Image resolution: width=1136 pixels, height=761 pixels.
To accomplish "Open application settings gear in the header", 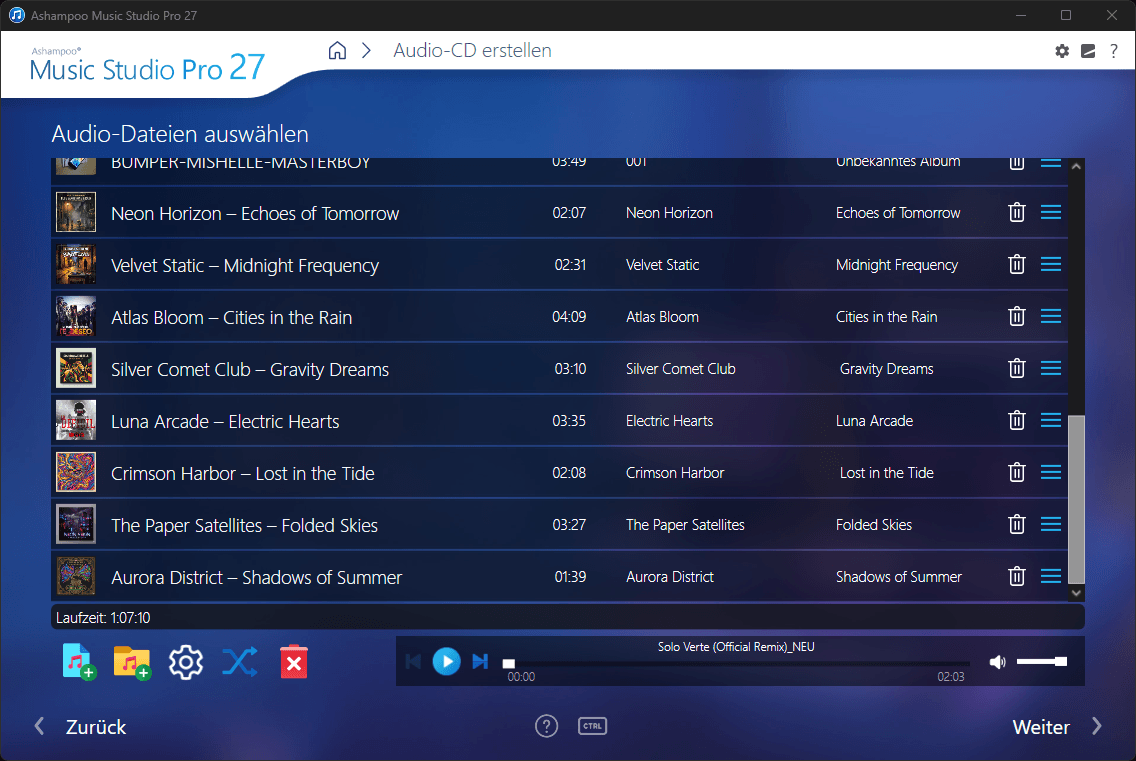I will [1061, 51].
